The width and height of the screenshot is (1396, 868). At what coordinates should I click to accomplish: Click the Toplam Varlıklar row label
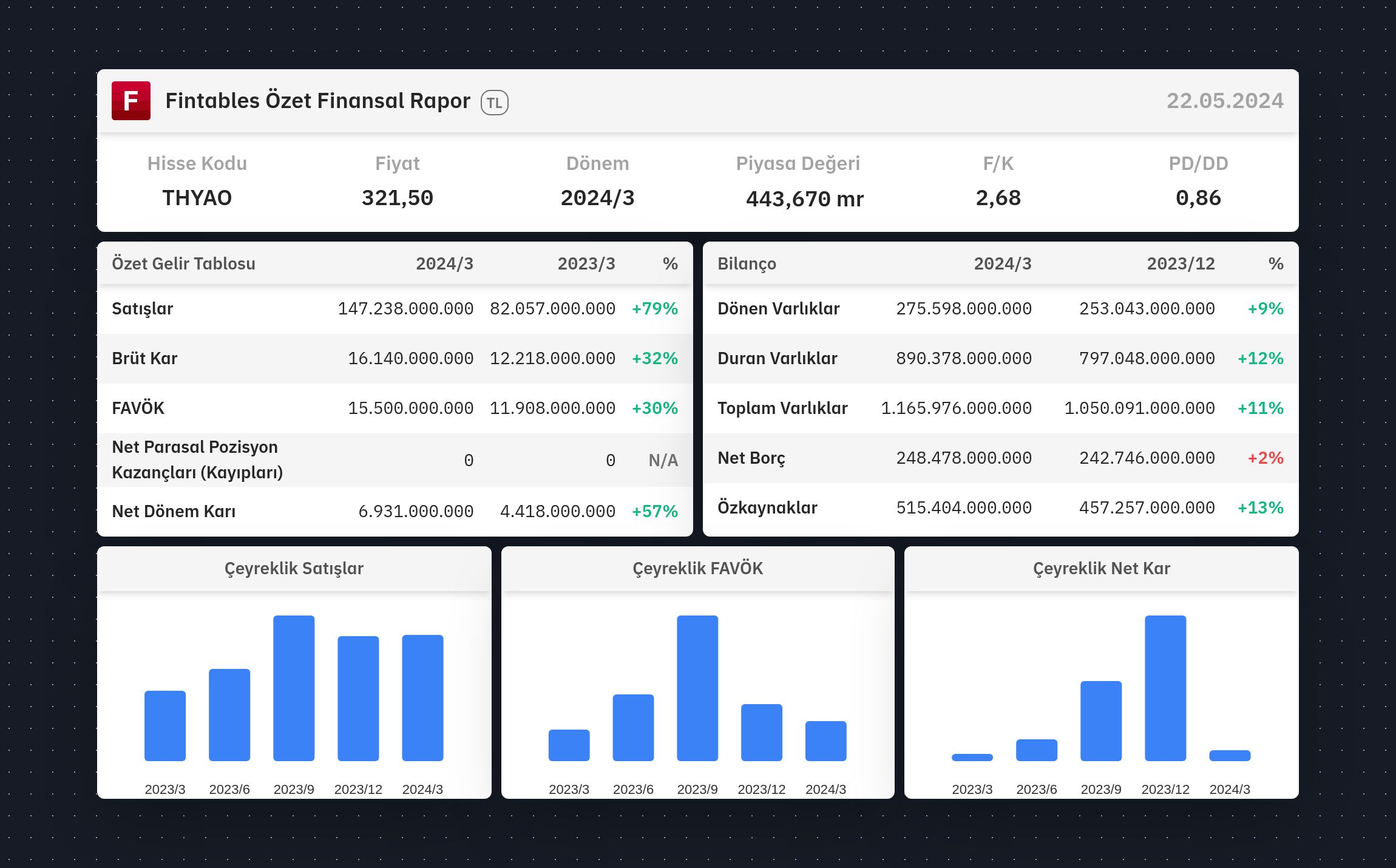pos(782,408)
